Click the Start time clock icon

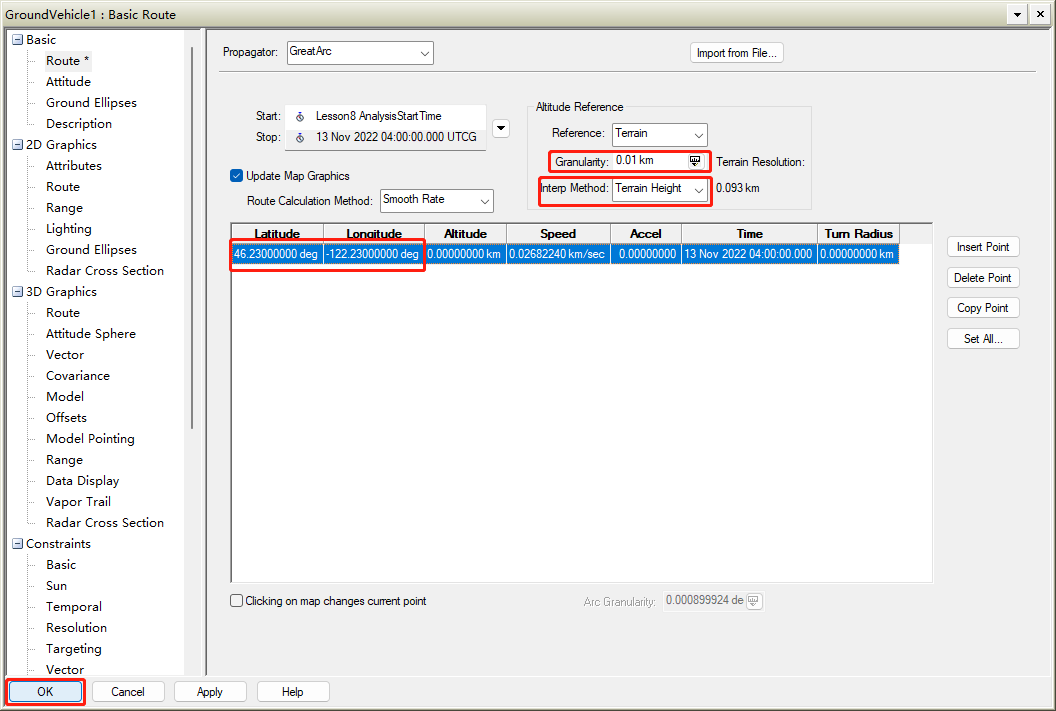tap(300, 116)
